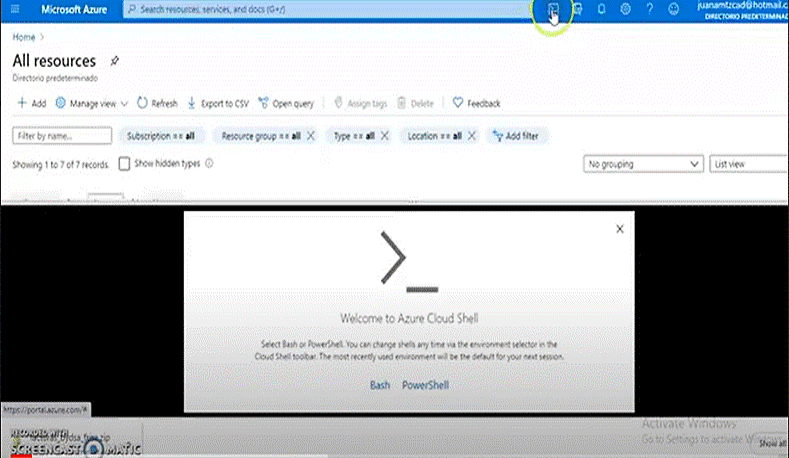Open query in Resource Graph
Viewport: 789px width, 458px height.
click(x=286, y=103)
